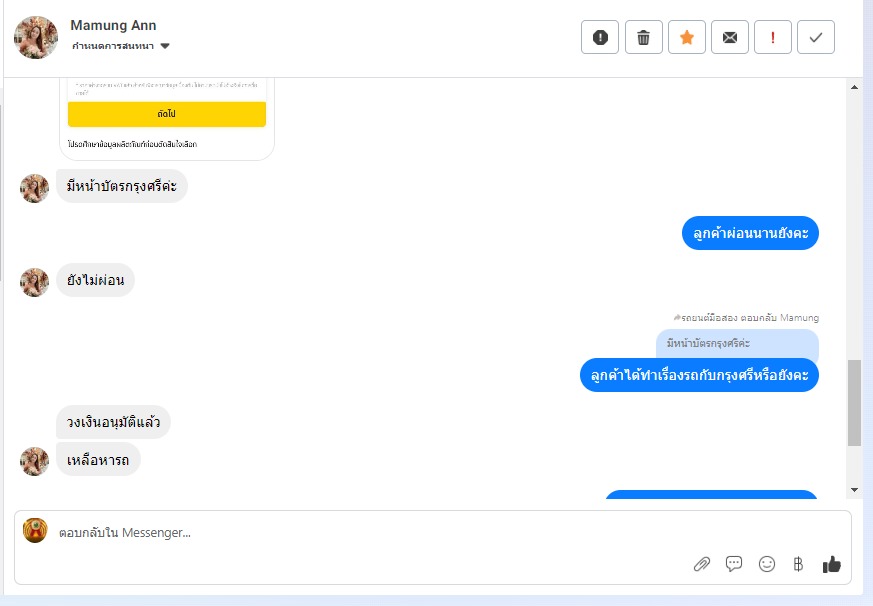Open the emoji picker smiley icon
Image resolution: width=873 pixels, height=606 pixels.
pos(767,564)
